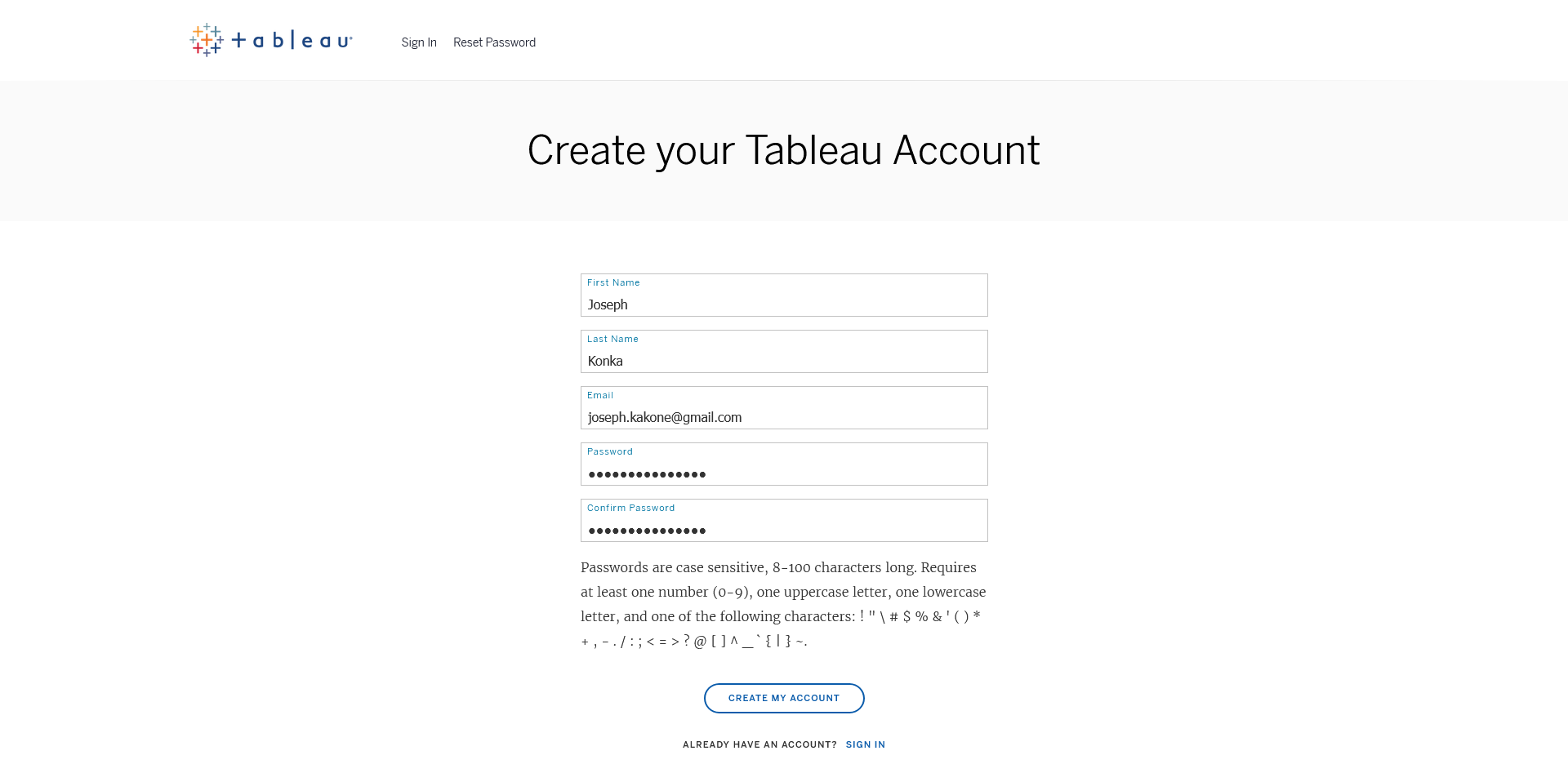This screenshot has width=1568, height=773.
Task: Focus the Email input field
Action: [784, 408]
